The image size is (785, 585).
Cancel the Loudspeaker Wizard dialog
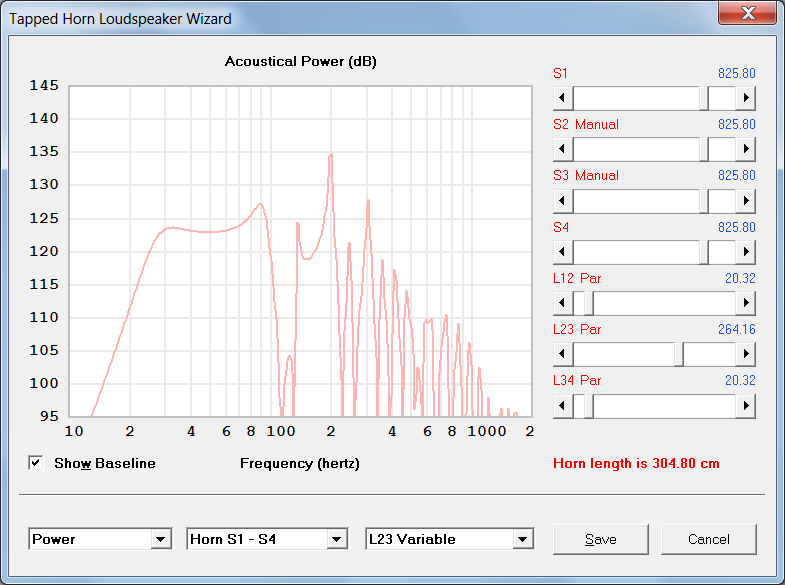pos(708,539)
